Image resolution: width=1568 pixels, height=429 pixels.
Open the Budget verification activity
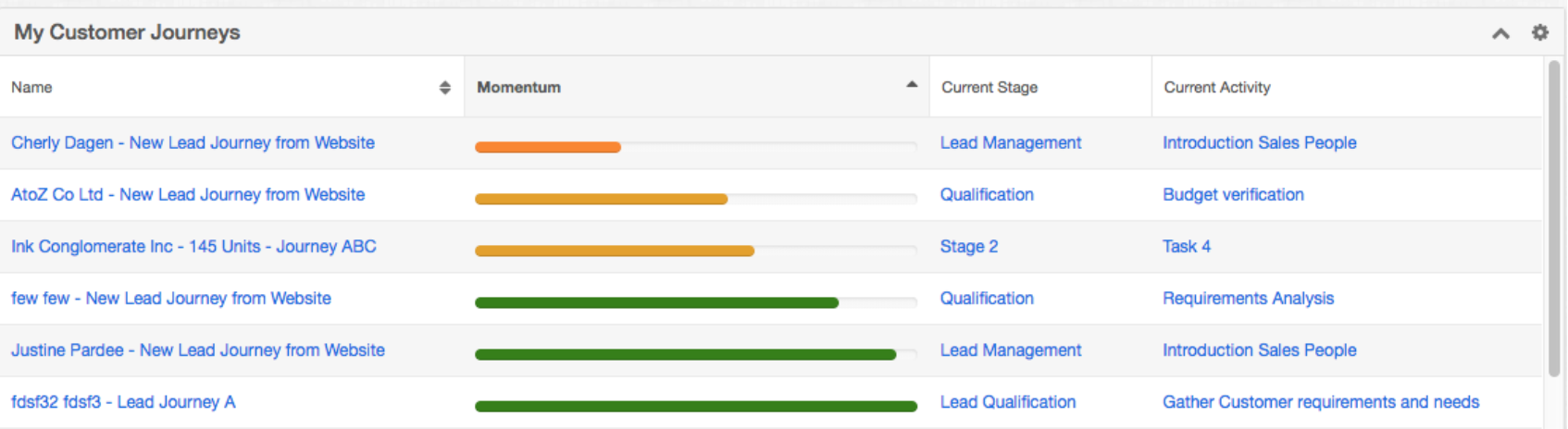coord(1233,194)
